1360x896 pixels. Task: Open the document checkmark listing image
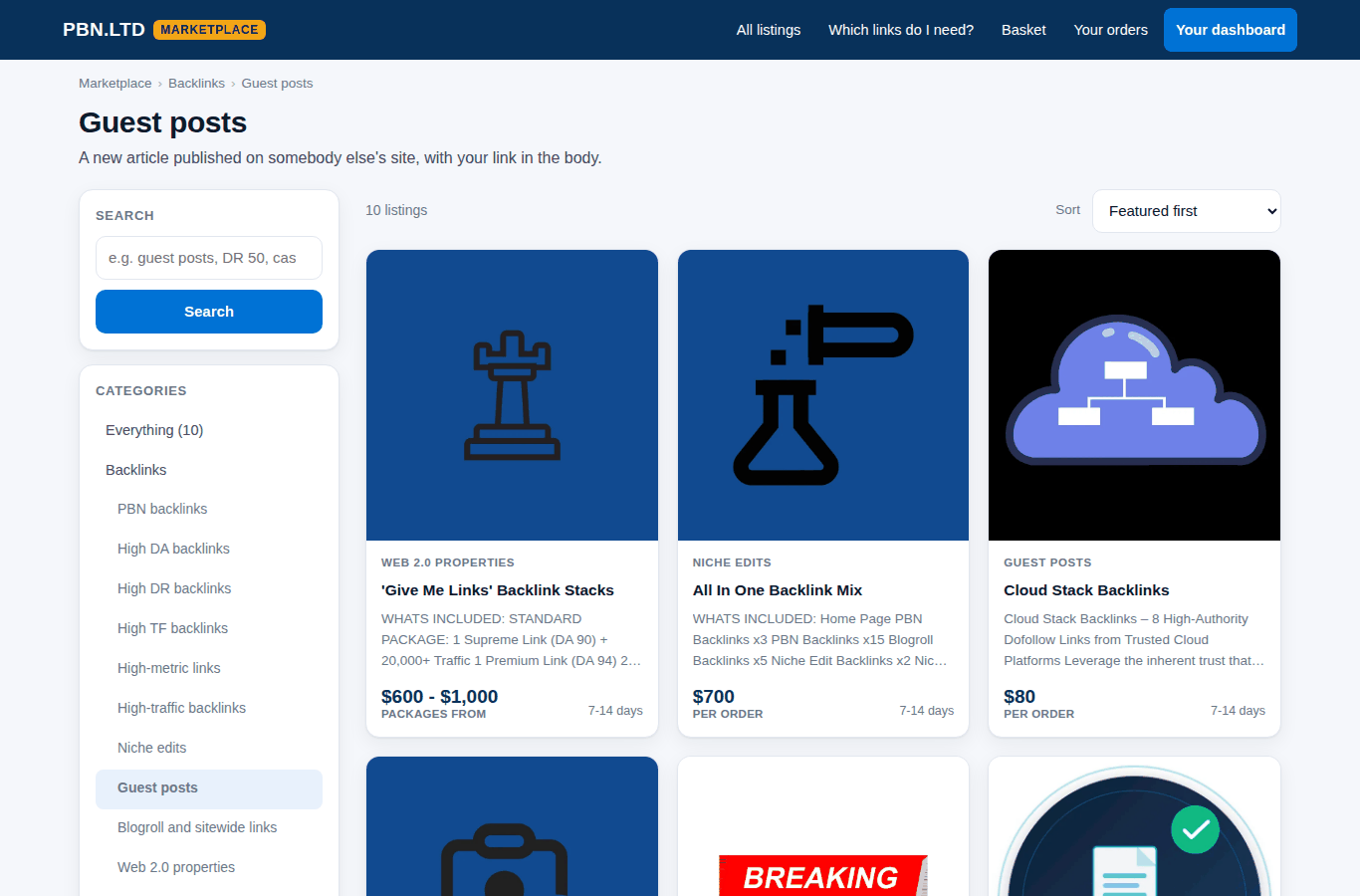tap(1134, 826)
